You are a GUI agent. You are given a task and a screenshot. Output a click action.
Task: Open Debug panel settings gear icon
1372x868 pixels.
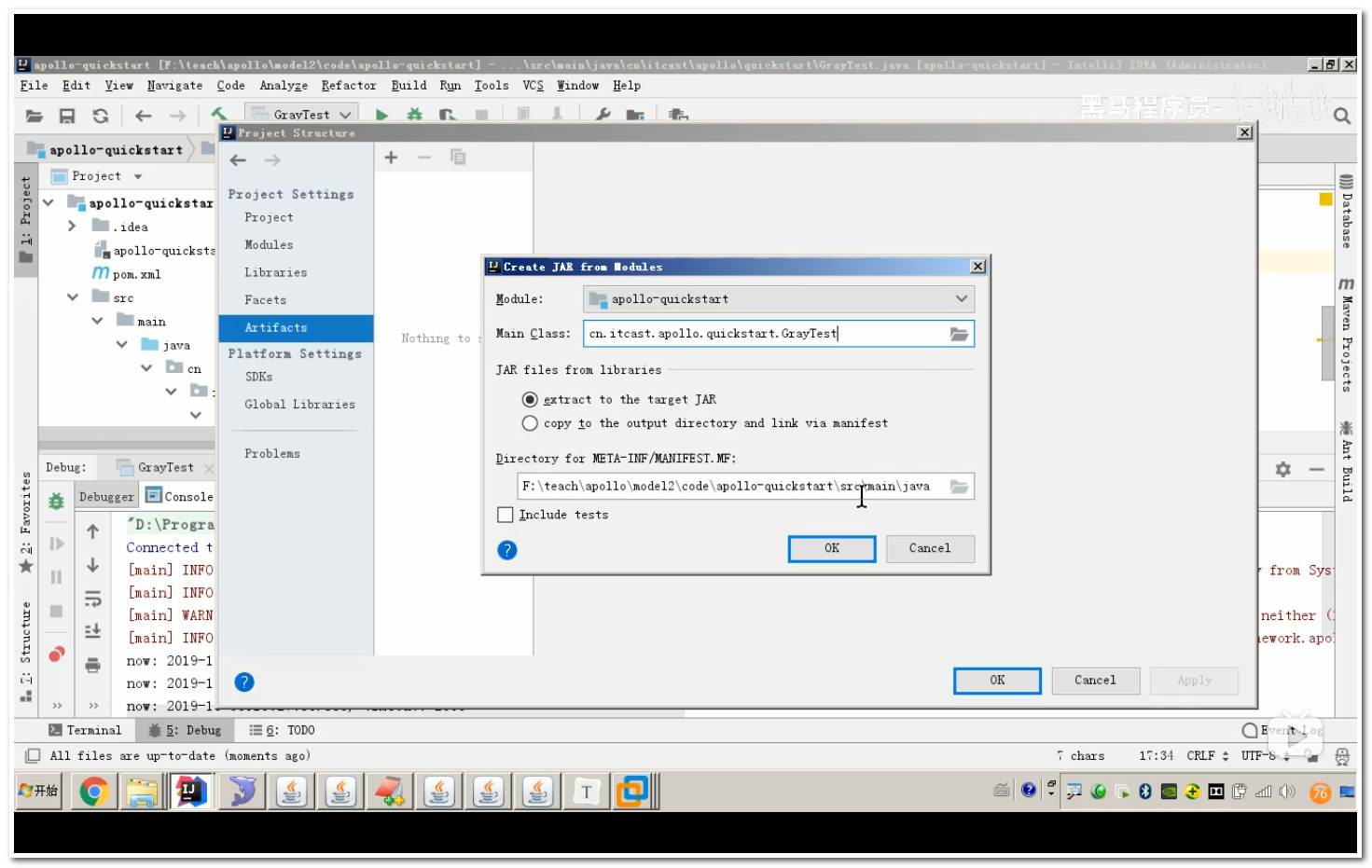pyautogui.click(x=1283, y=470)
